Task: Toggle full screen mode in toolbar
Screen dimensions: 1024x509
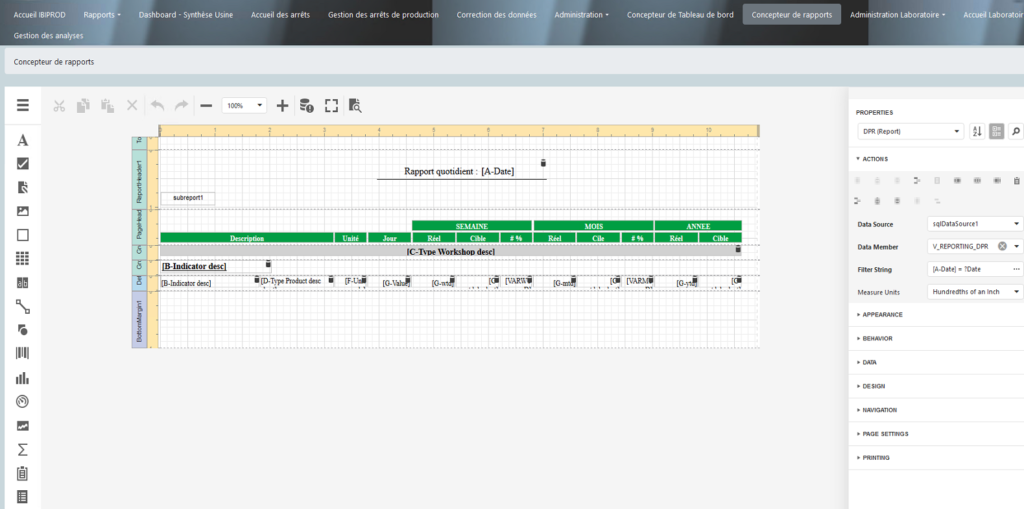Action: [331, 105]
